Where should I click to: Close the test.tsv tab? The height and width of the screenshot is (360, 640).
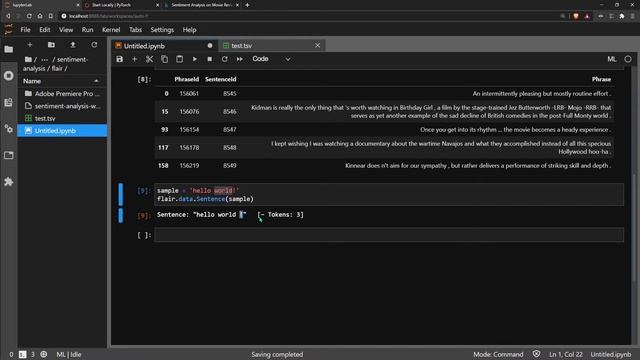click(x=318, y=45)
